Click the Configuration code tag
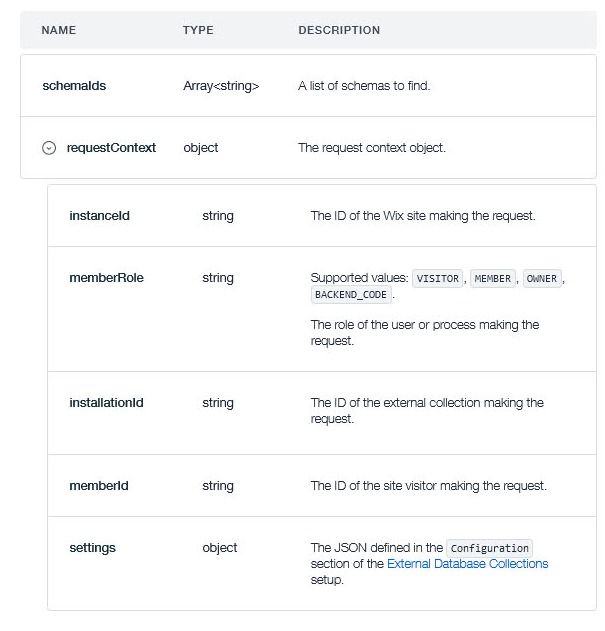This screenshot has height=631, width=605. (489, 549)
